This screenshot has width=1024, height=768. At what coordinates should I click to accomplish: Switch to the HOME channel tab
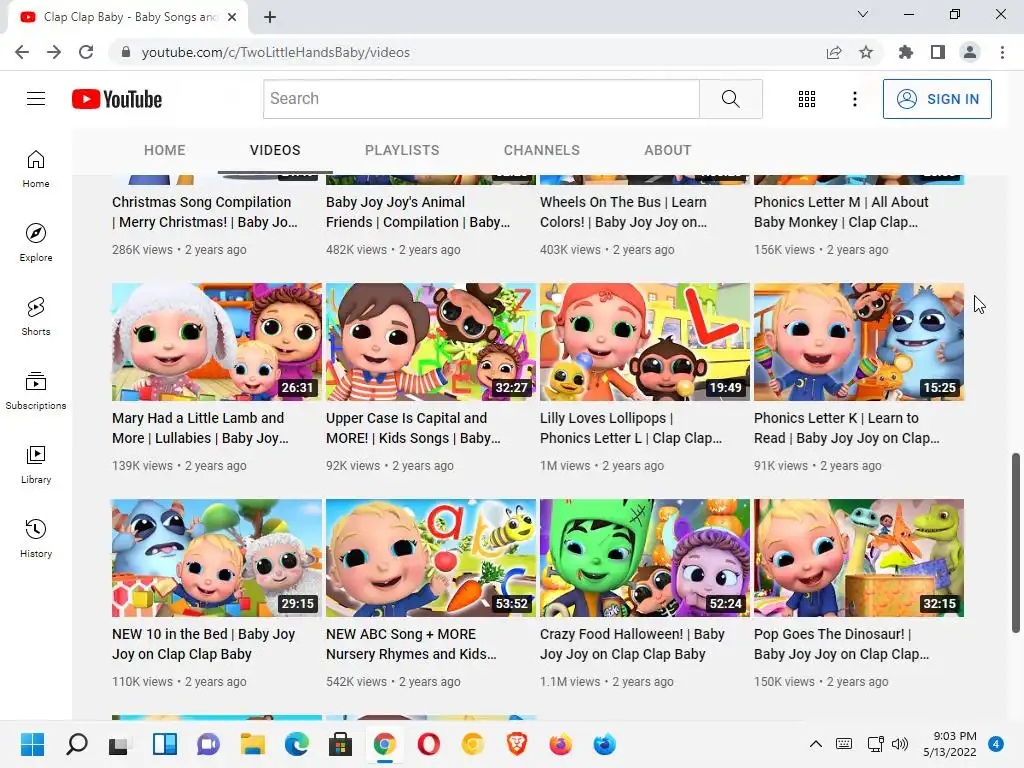[165, 150]
